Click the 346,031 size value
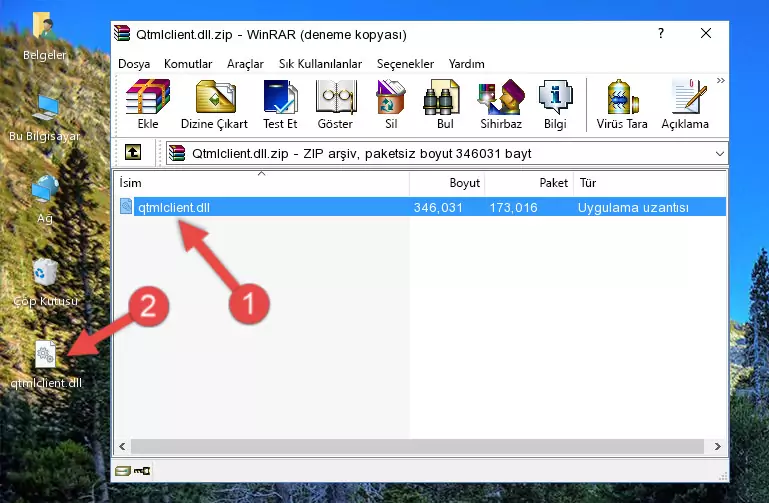 (x=438, y=207)
